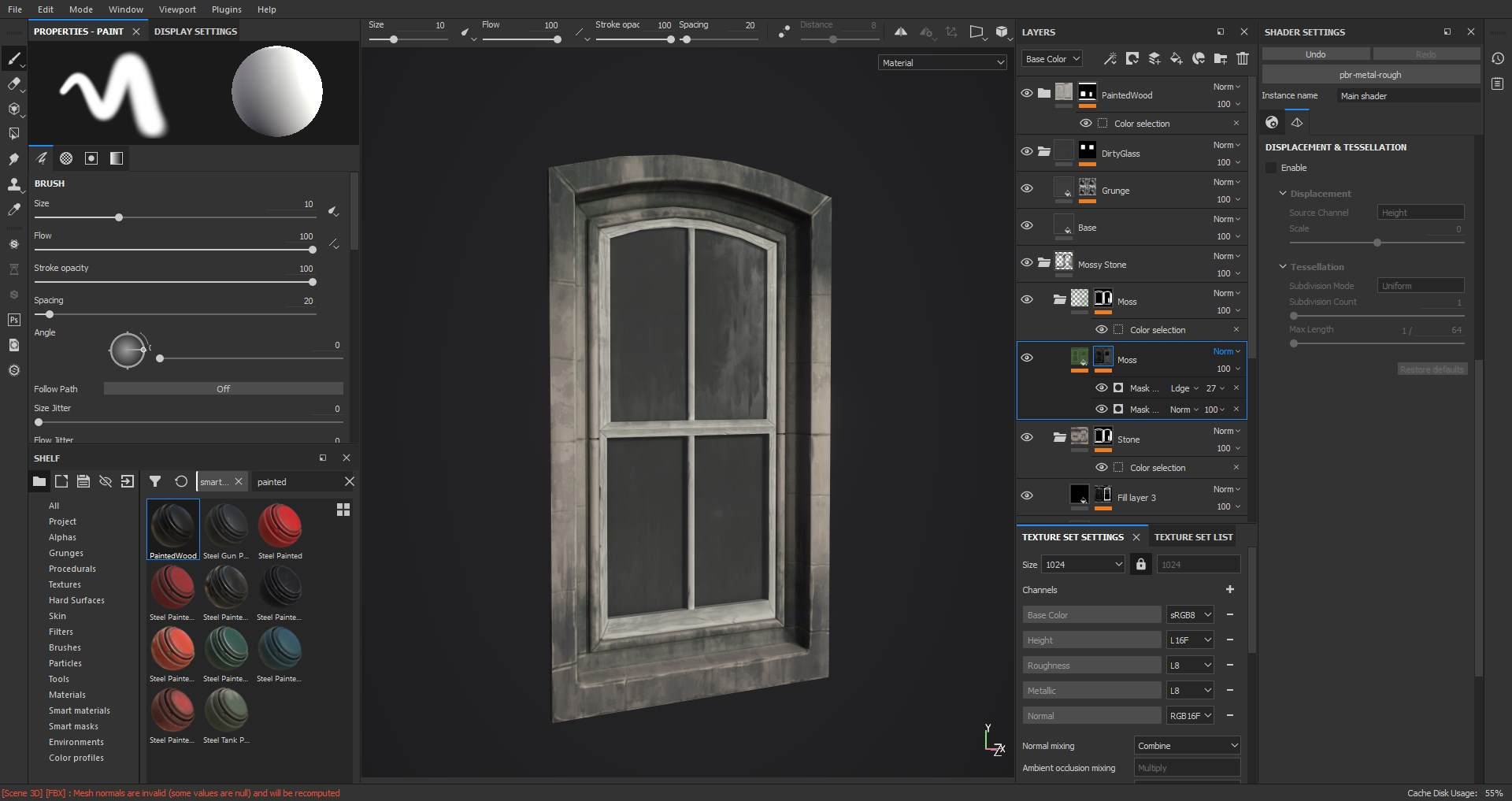Click the pbr-metal-rough shader button

click(x=1370, y=75)
